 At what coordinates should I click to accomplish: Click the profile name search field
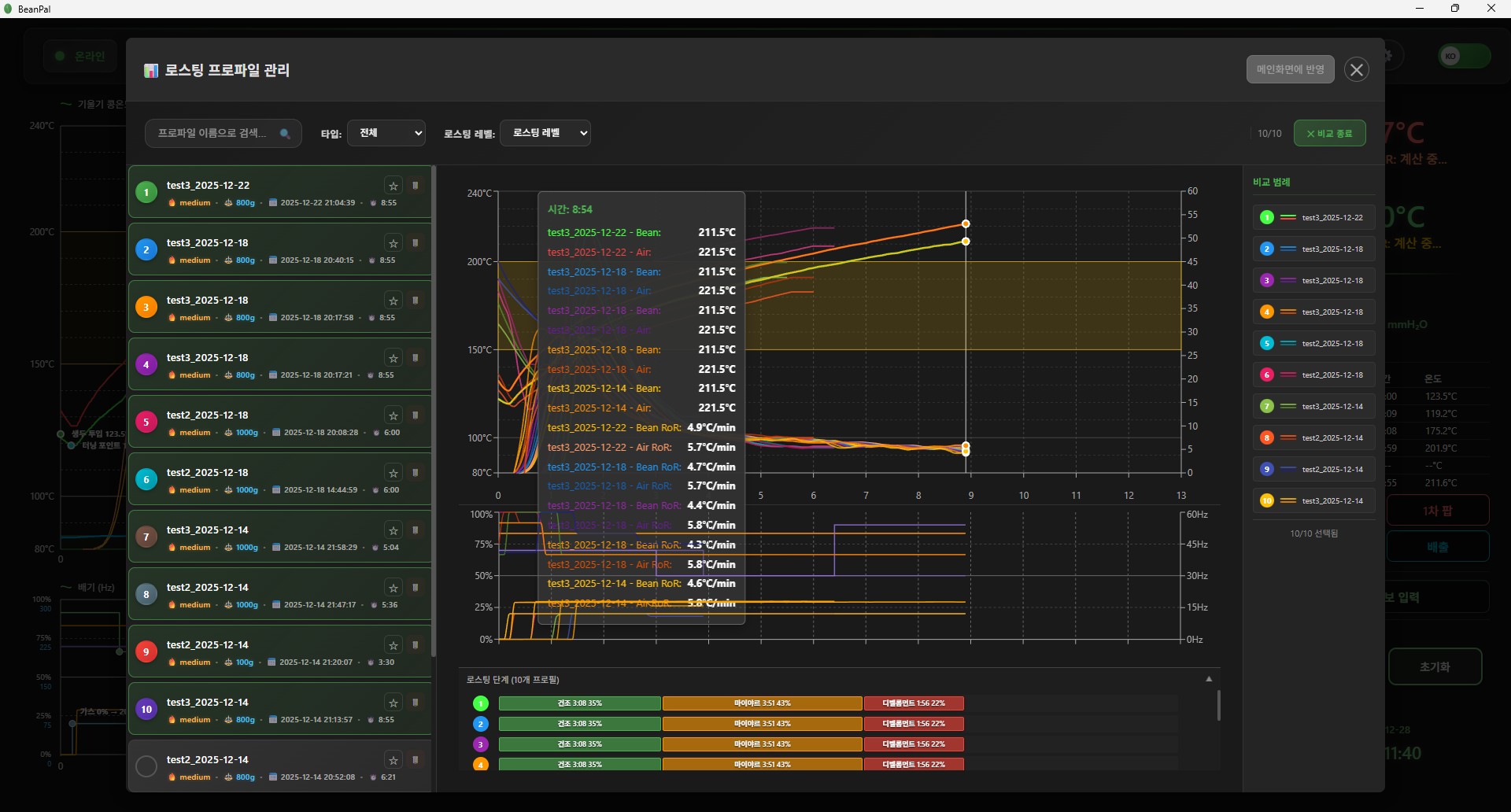tap(212, 134)
